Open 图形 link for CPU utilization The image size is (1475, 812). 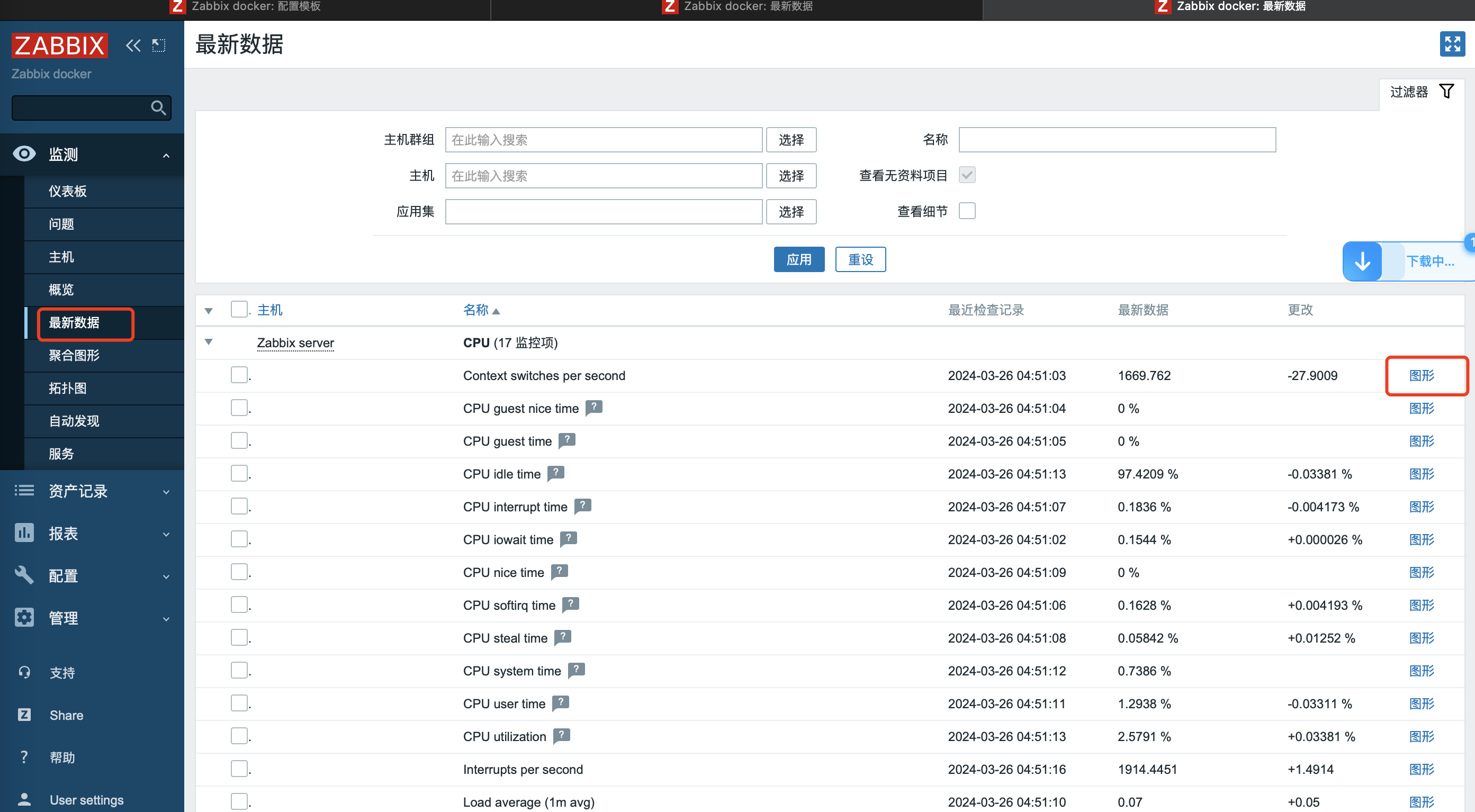[x=1421, y=736]
